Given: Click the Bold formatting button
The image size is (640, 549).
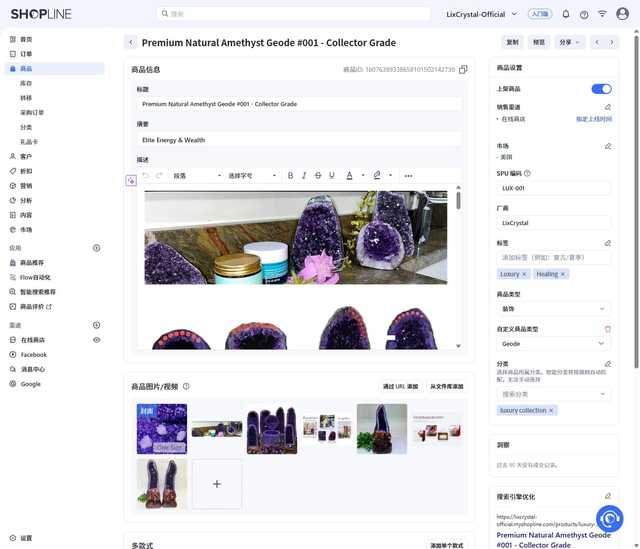Looking at the screenshot, I should [290, 176].
